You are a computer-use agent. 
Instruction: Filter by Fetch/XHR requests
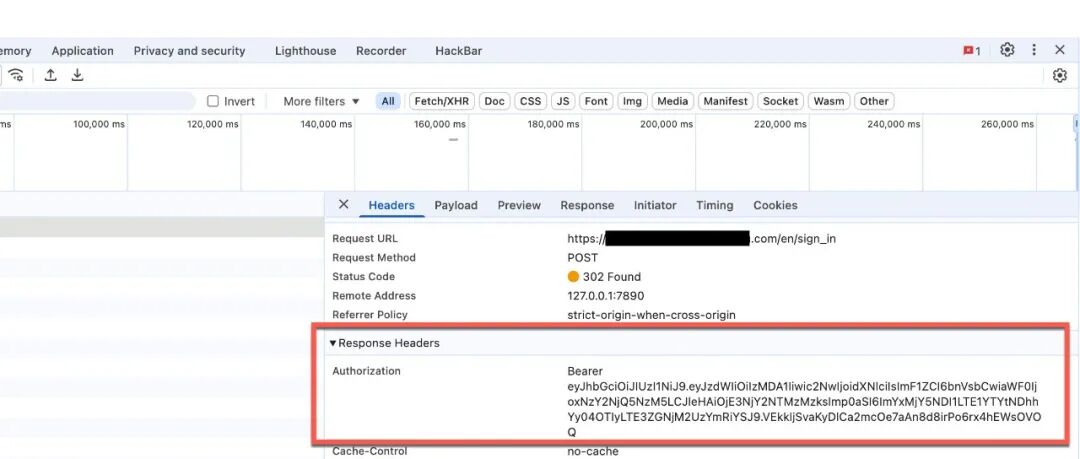click(x=442, y=101)
